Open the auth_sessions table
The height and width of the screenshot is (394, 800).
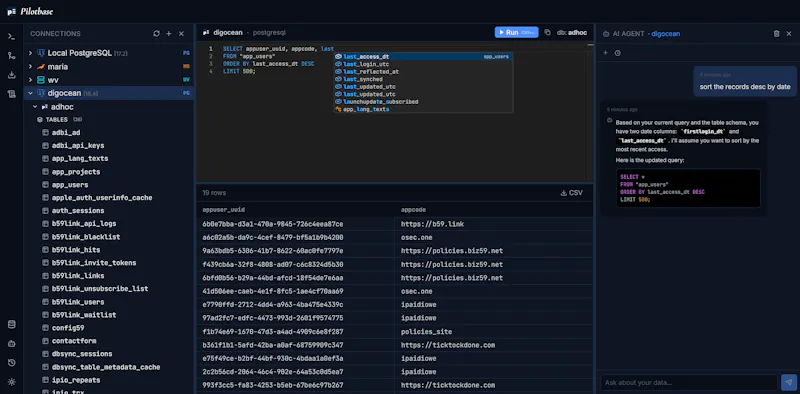click(x=78, y=211)
